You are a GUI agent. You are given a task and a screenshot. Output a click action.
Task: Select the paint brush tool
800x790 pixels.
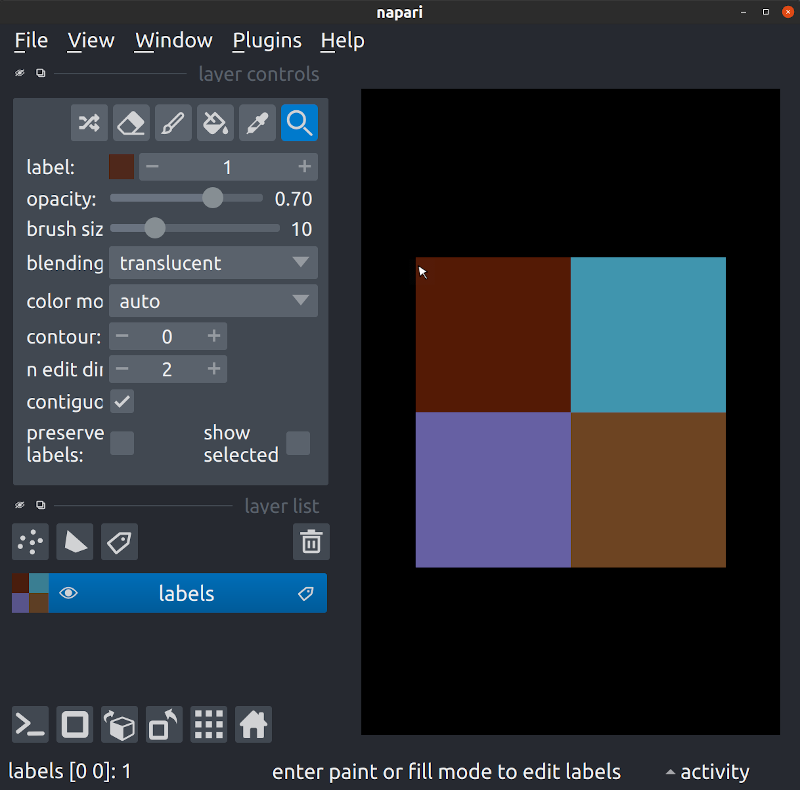pos(173,123)
